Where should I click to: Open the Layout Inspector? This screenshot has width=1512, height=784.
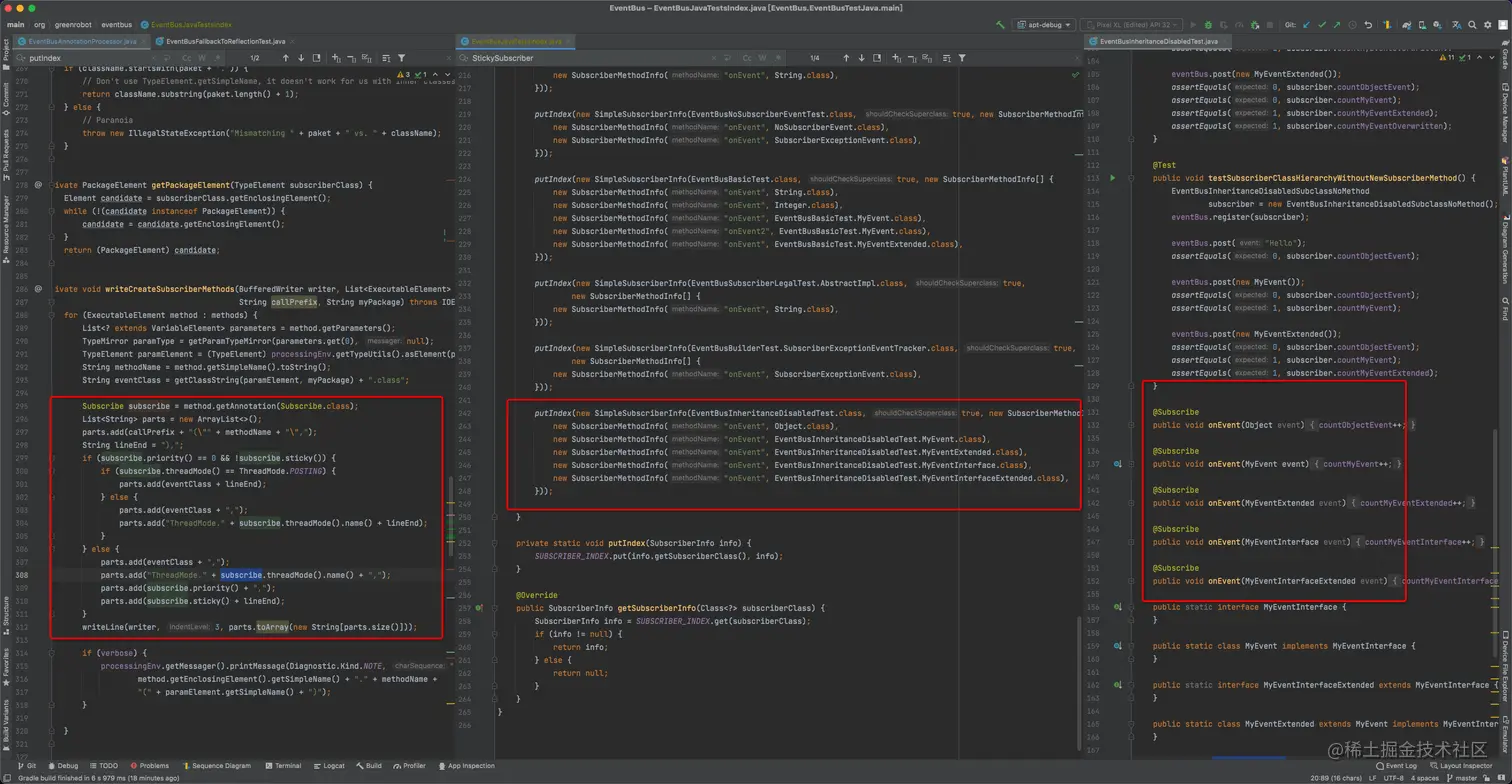click(1461, 766)
